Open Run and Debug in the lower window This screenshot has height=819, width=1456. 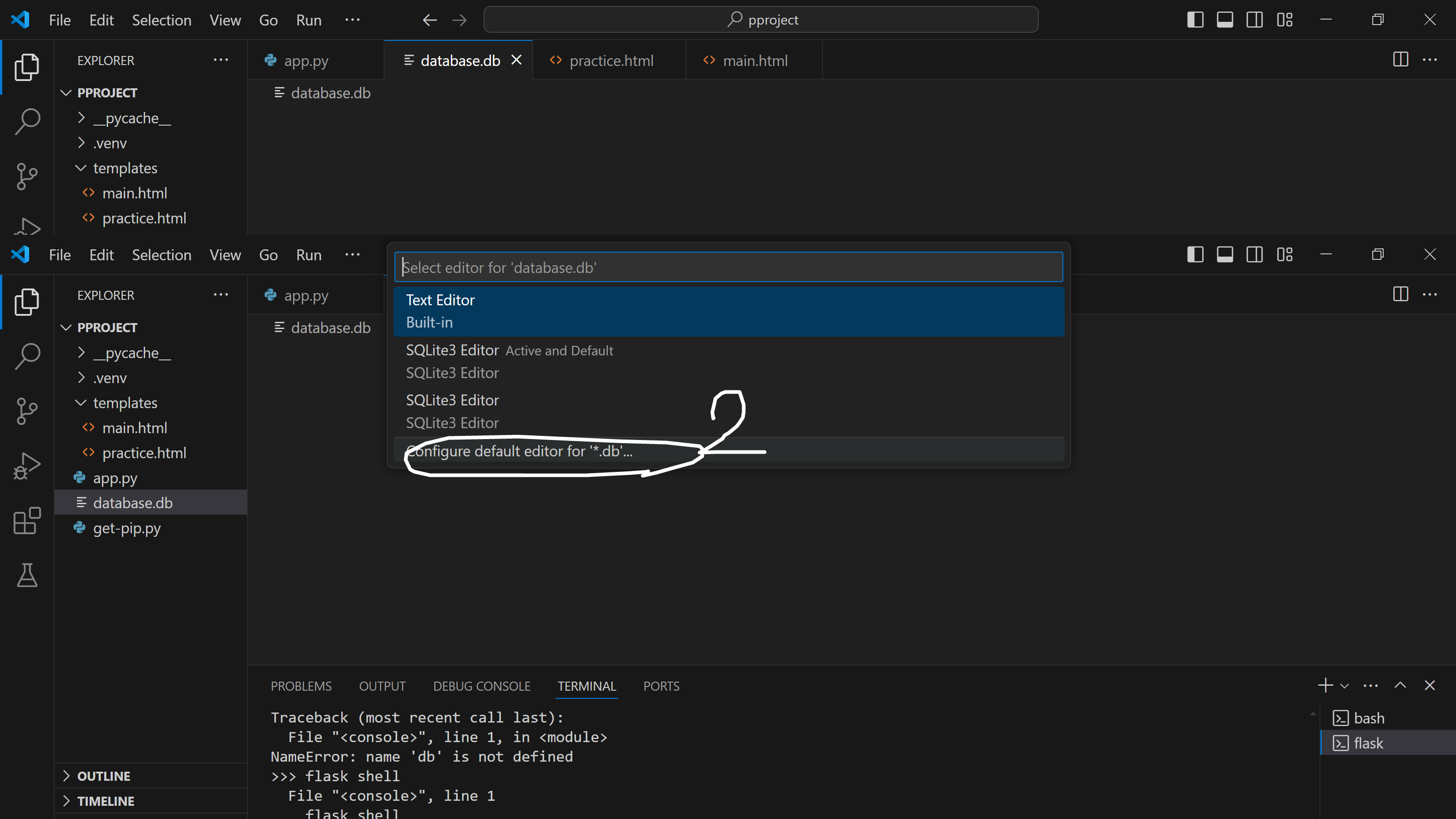[x=26, y=466]
